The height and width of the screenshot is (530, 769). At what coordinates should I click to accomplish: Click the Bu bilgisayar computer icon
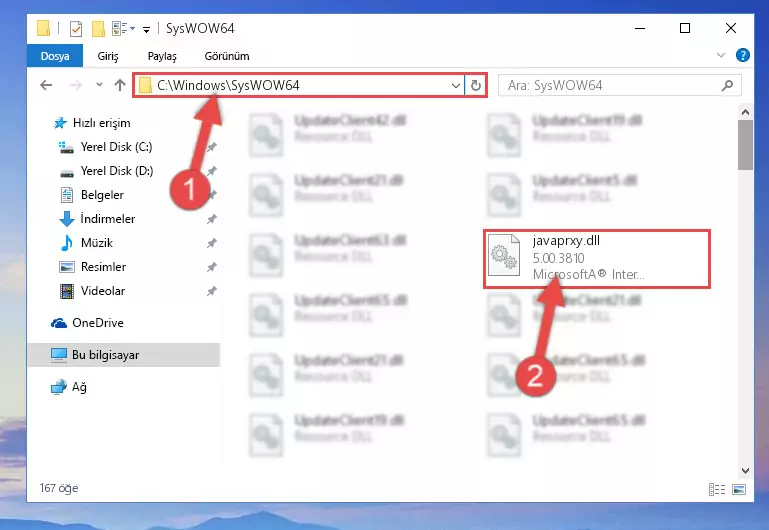click(x=59, y=355)
